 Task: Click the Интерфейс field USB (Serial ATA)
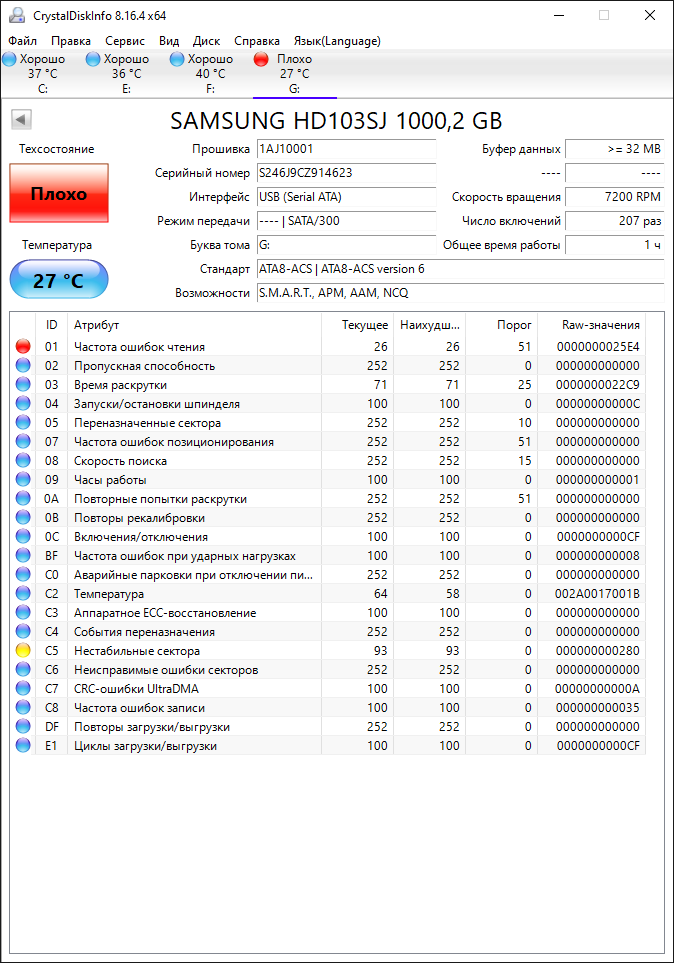347,197
